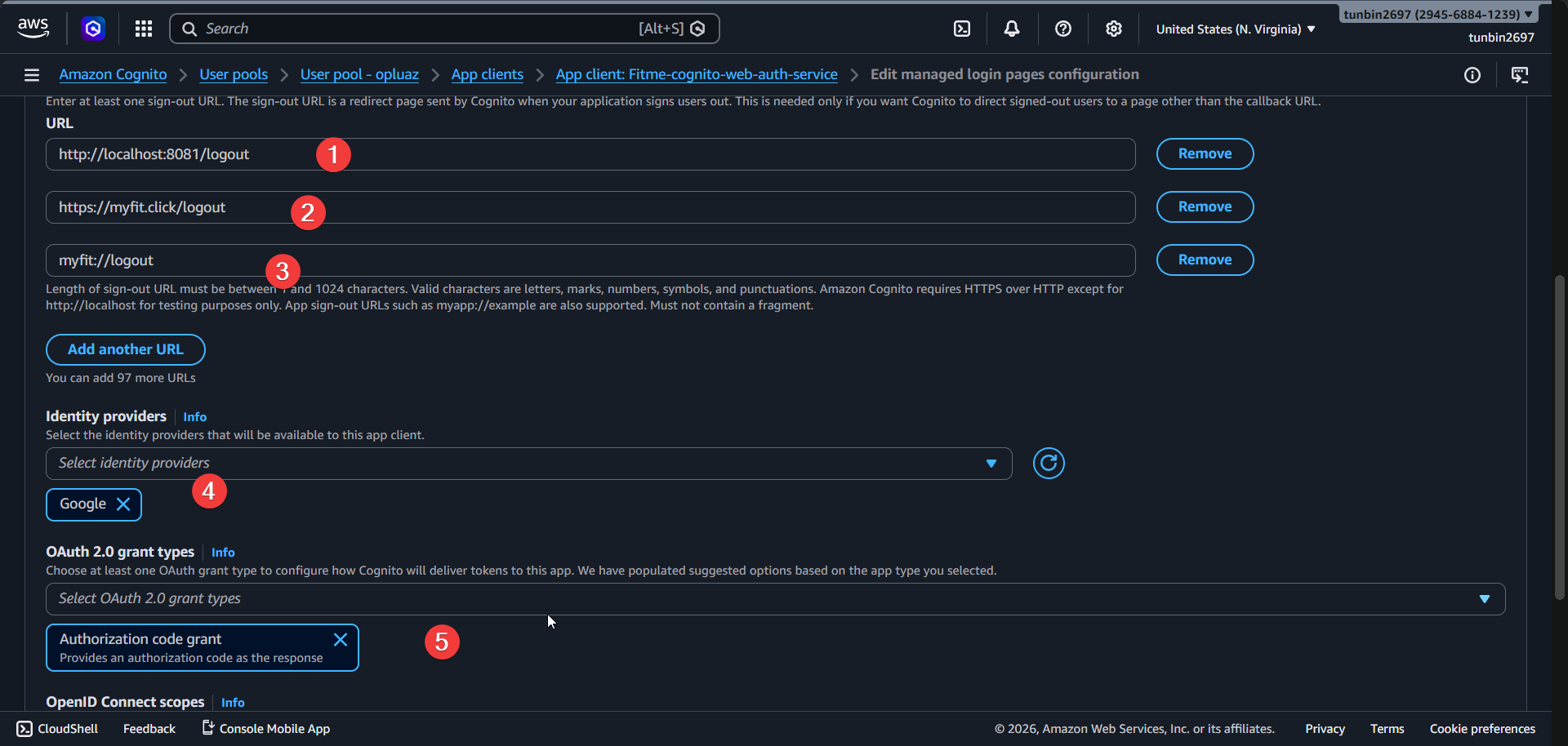Screen dimensions: 1568x746
Task: Select the Cognito service shield icon
Action: [92, 28]
